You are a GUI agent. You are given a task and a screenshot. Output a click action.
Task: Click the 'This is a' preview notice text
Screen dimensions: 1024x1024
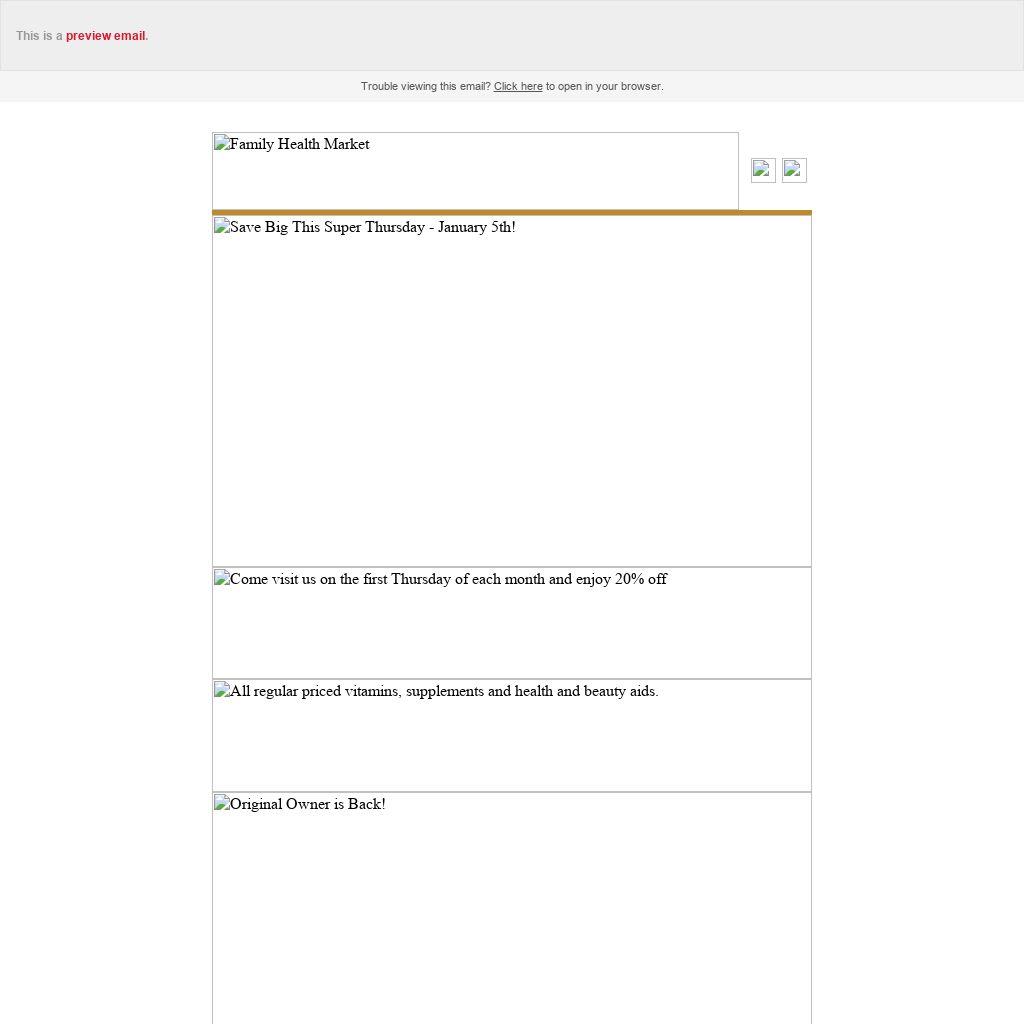pyautogui.click(x=39, y=36)
